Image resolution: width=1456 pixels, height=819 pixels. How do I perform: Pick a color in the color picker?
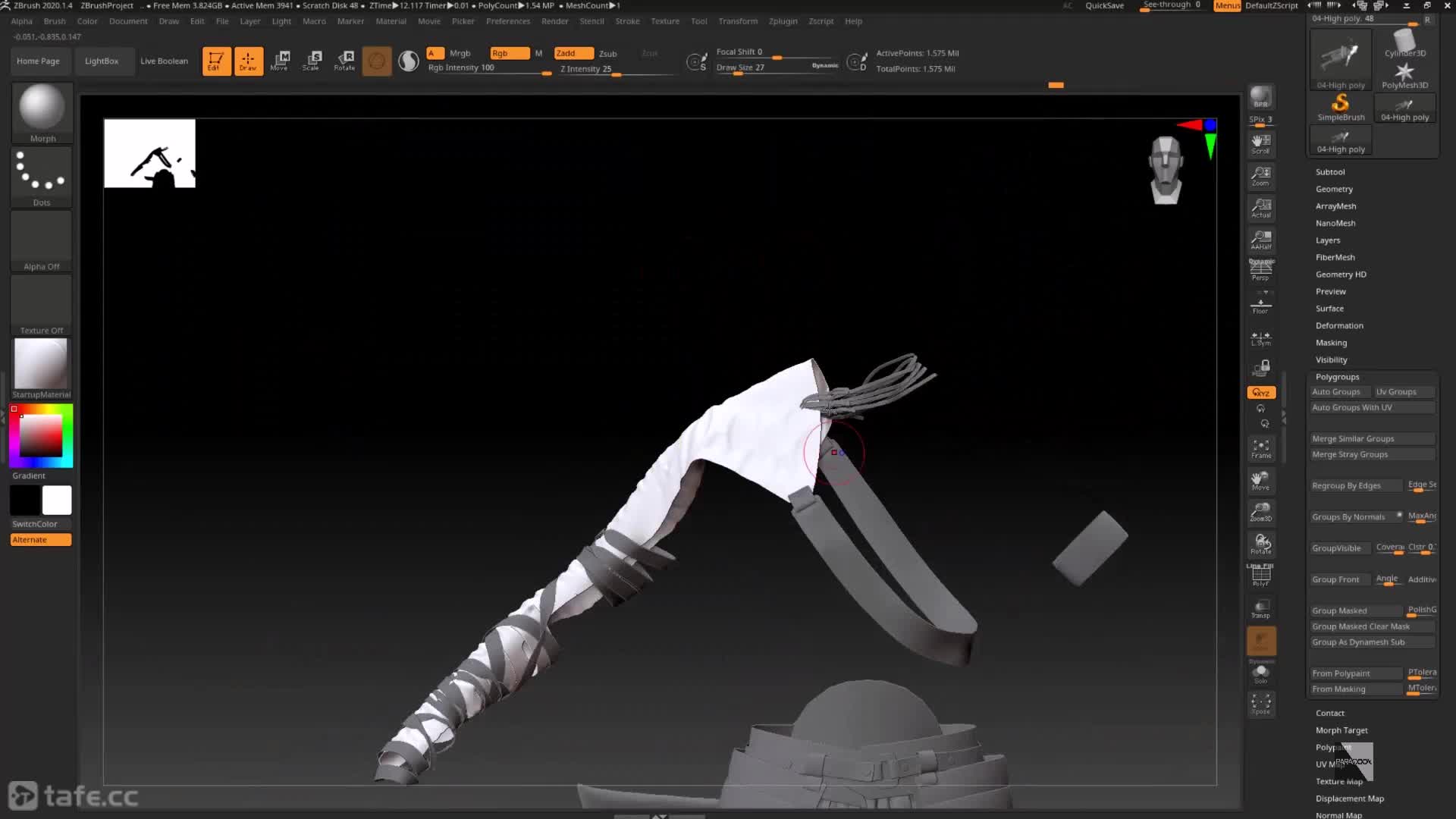[41, 436]
